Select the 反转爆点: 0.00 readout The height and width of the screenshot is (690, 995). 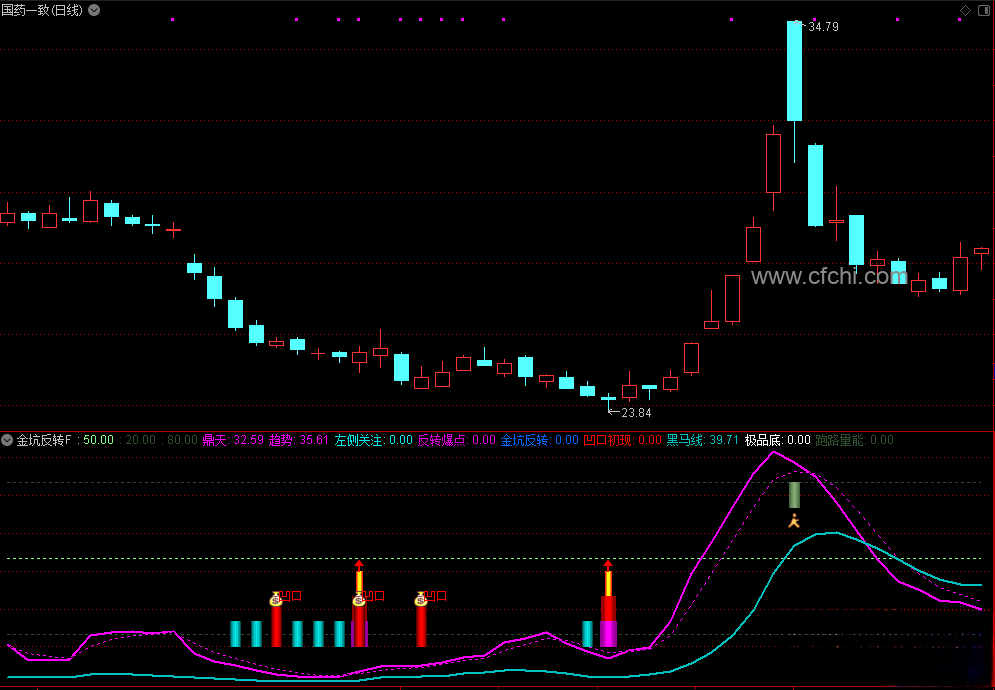(x=456, y=440)
